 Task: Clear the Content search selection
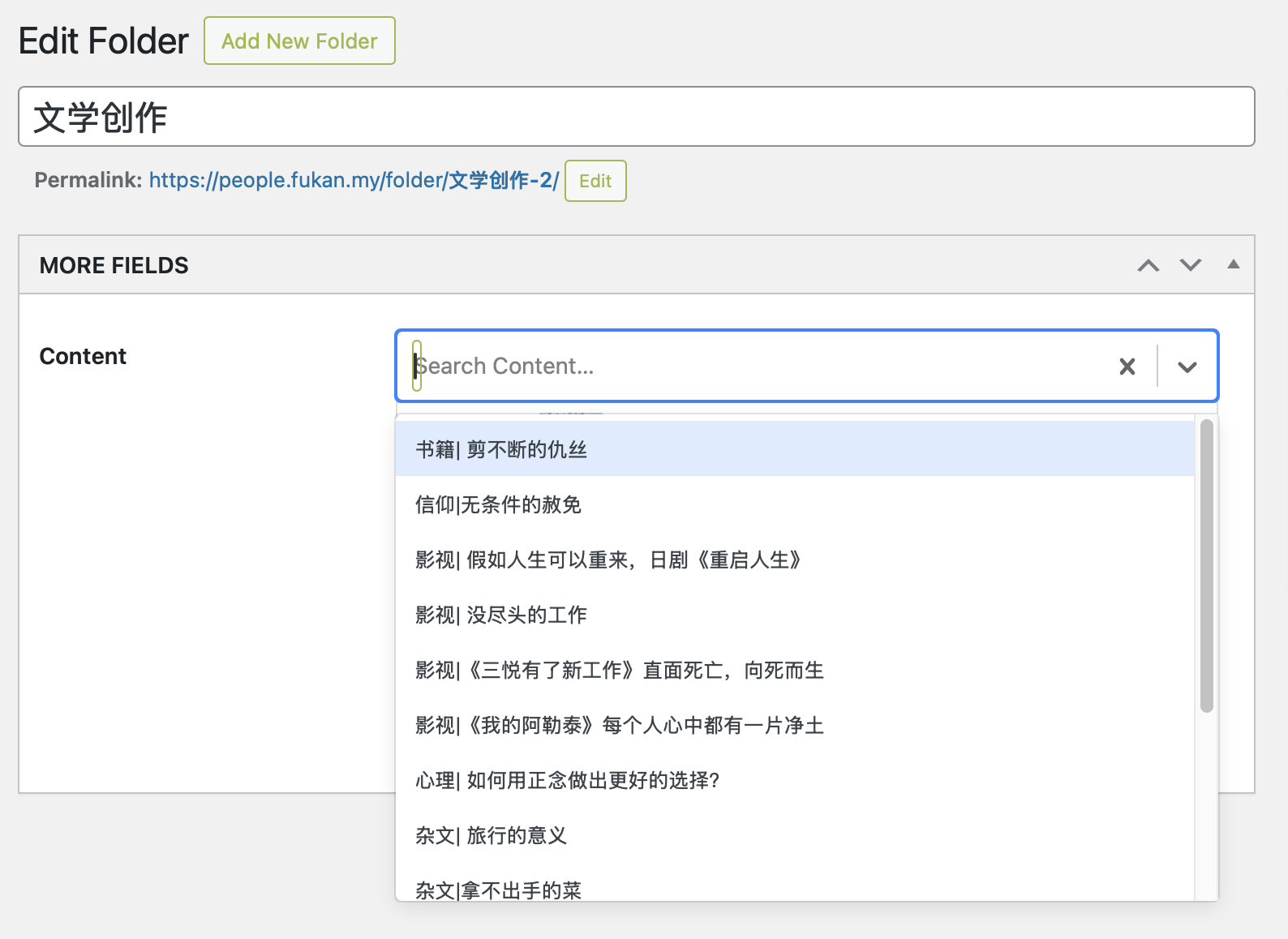click(x=1127, y=367)
